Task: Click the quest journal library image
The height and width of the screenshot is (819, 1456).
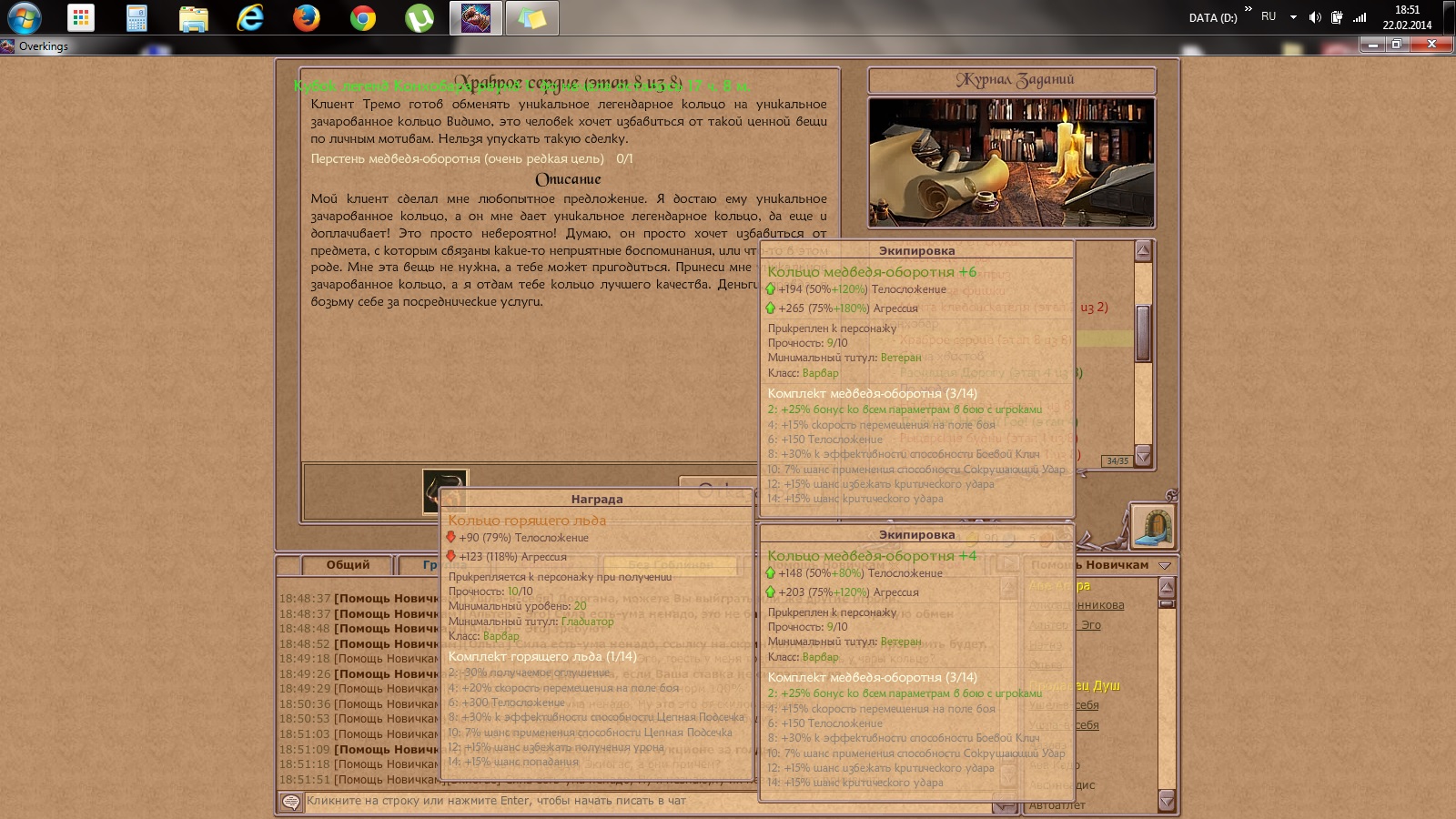Action: point(1011,162)
